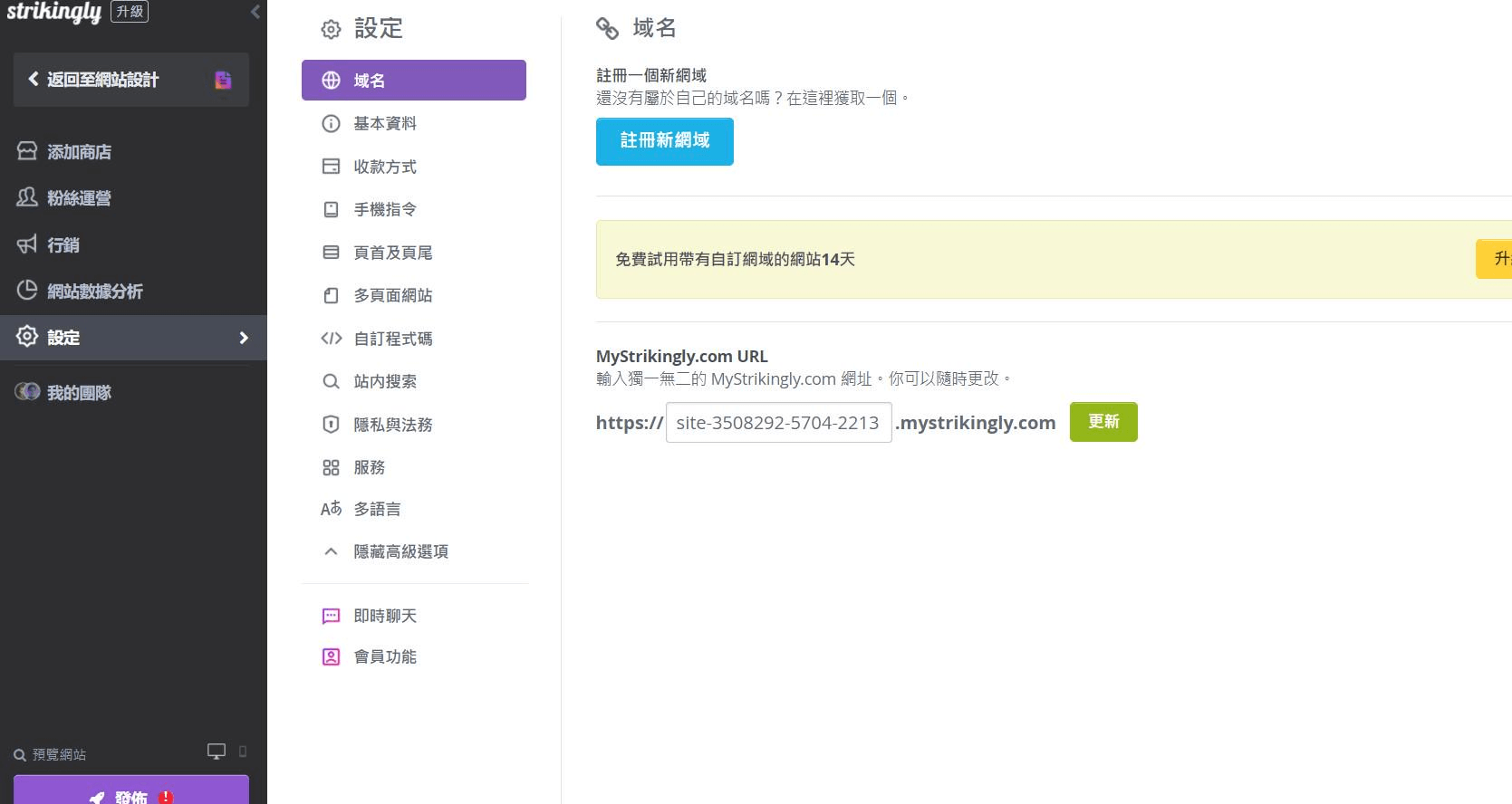Click the 添加商店 add store label
The height and width of the screenshot is (804, 1512).
point(79,152)
